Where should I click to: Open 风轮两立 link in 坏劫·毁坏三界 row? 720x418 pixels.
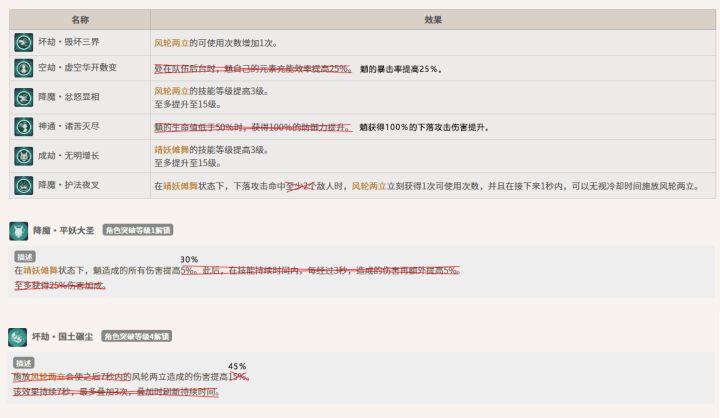[171, 43]
